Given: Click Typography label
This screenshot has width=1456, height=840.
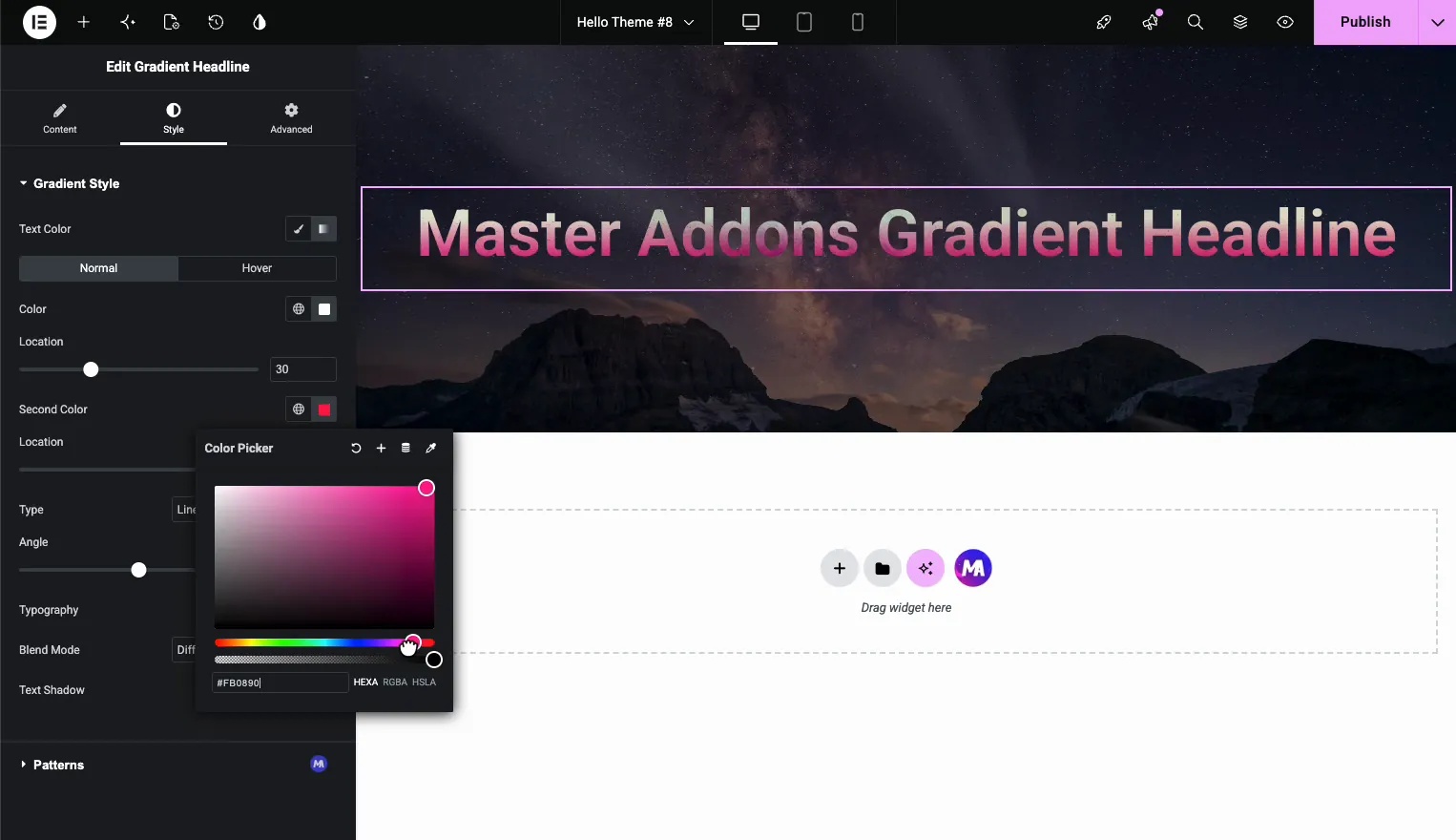Looking at the screenshot, I should click(x=49, y=610).
